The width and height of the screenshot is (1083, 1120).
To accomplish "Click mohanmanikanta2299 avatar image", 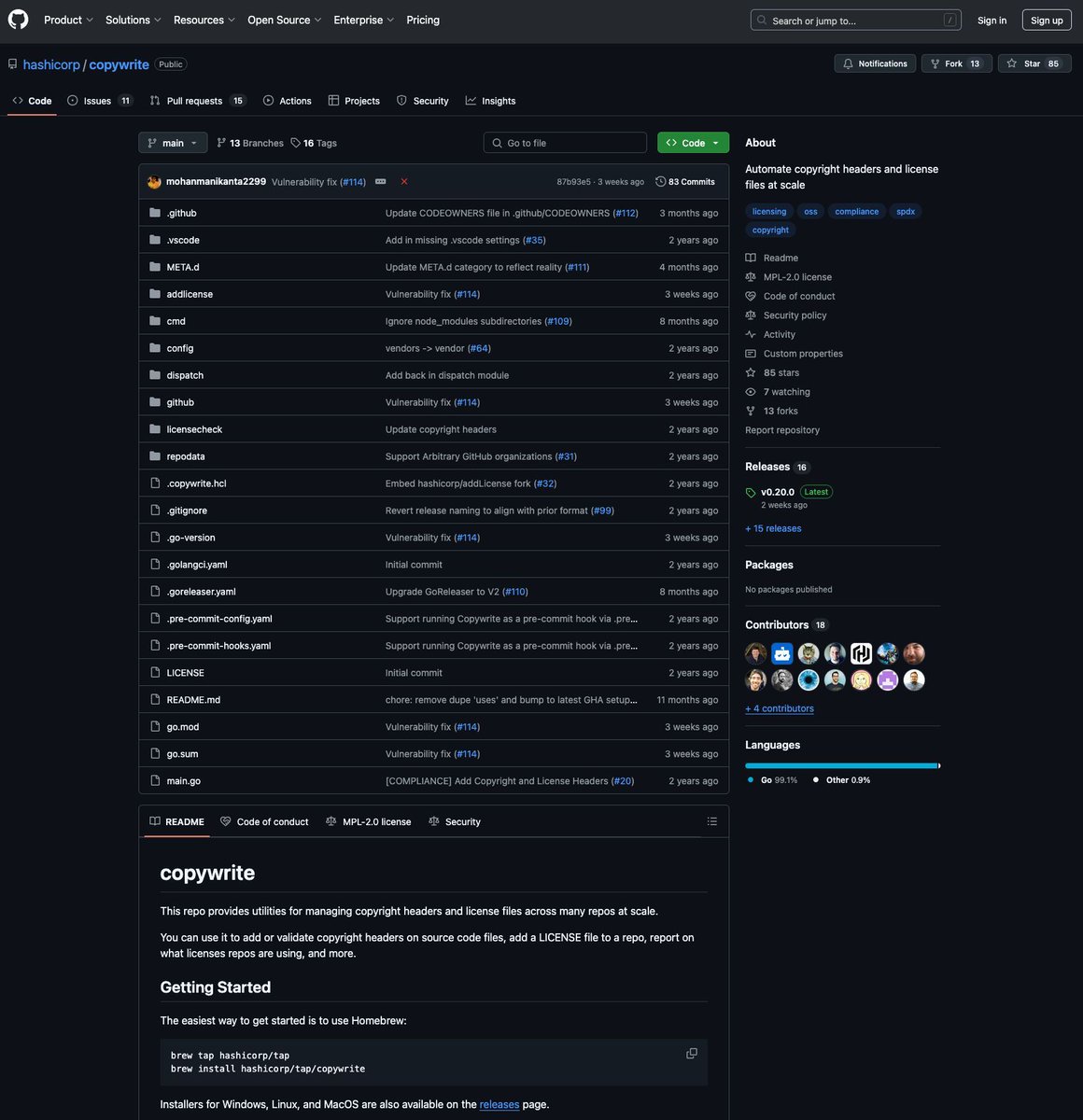I will click(154, 182).
